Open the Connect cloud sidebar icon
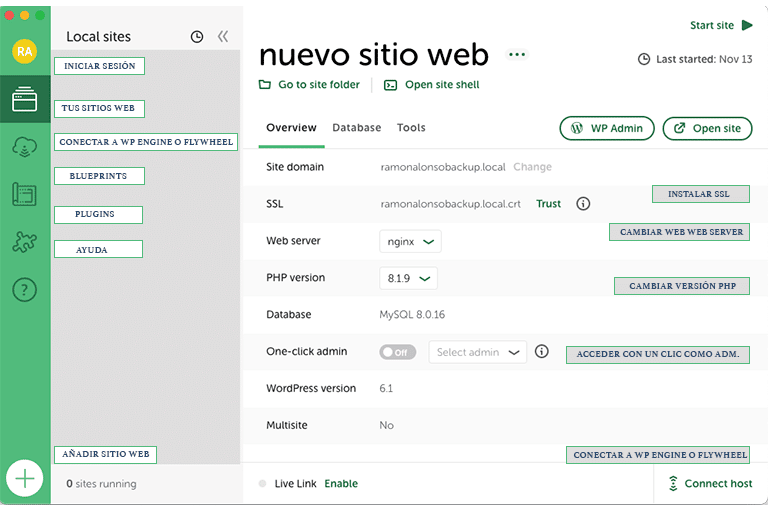 point(24,146)
